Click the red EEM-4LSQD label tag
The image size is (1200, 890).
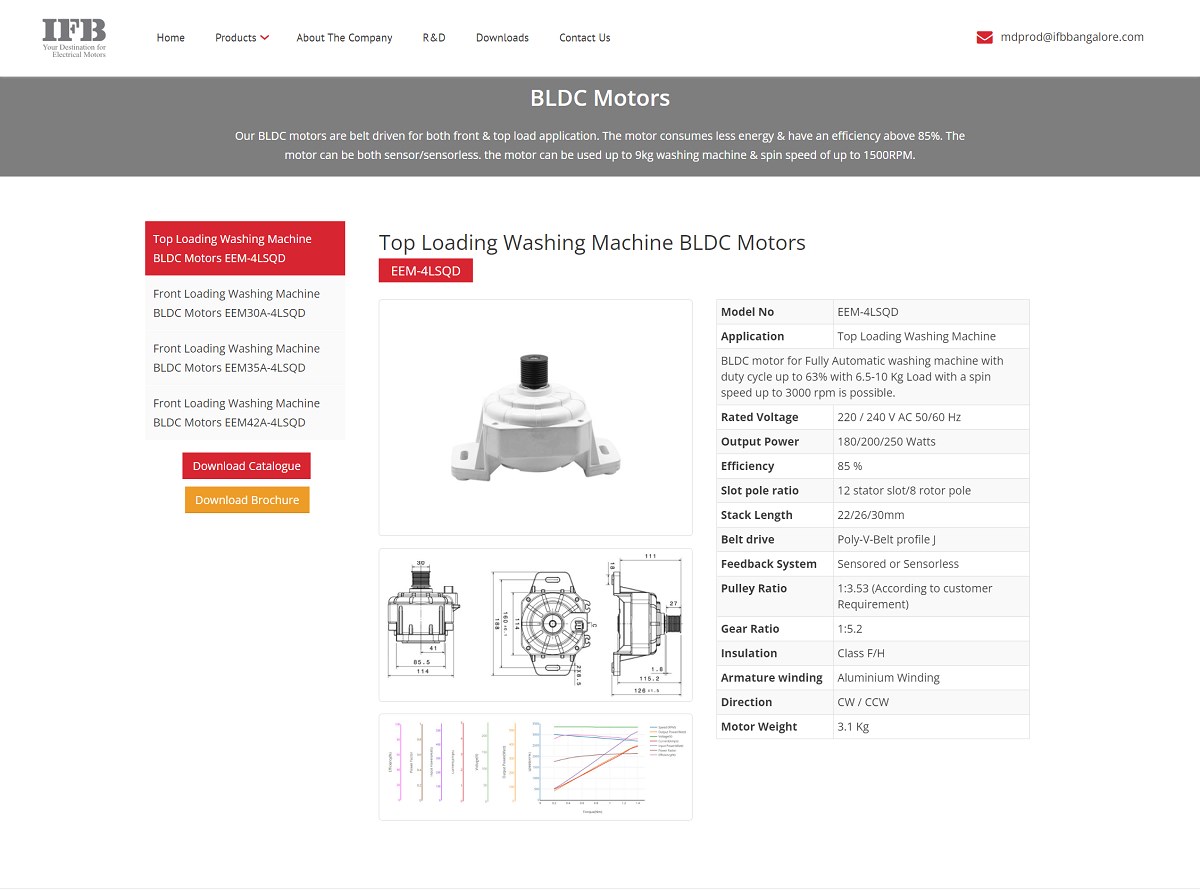click(x=425, y=270)
